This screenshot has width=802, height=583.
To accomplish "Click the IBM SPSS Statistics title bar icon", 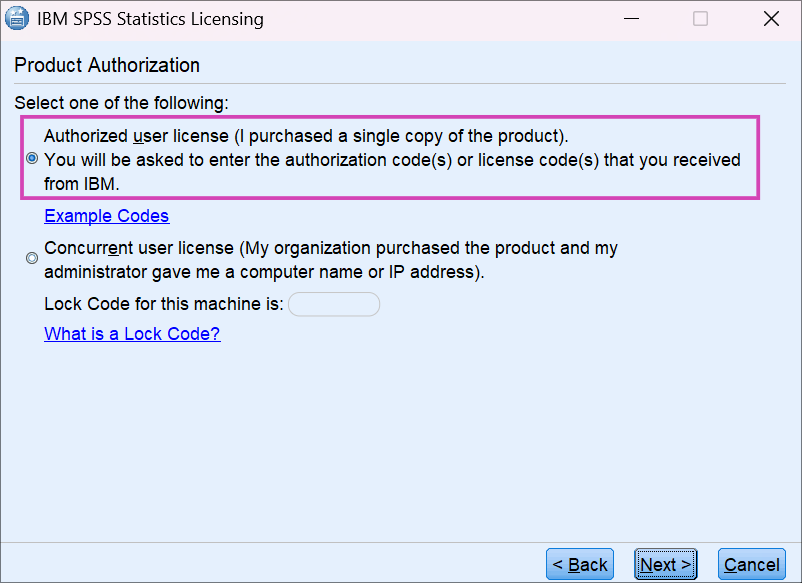I will (x=17, y=18).
